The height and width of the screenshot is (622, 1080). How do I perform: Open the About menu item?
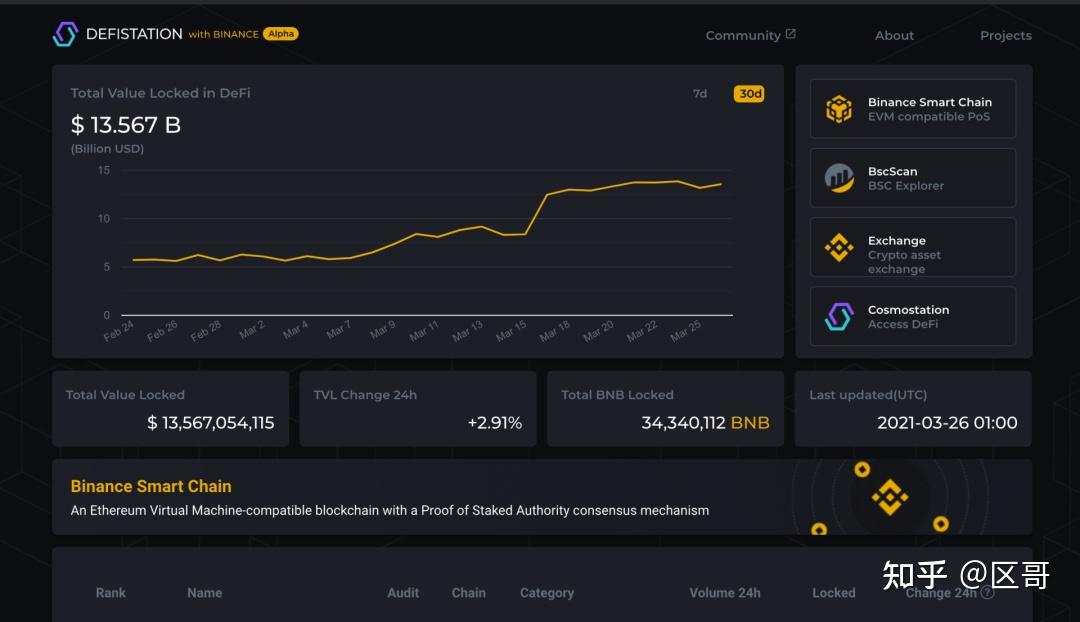tap(894, 35)
